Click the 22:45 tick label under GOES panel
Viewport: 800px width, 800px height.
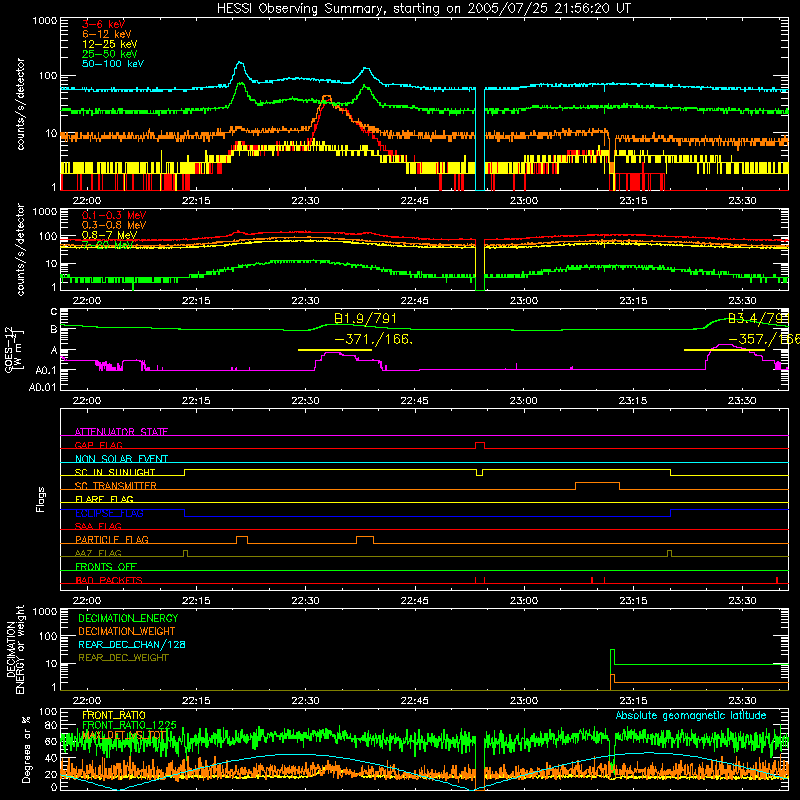(x=414, y=401)
